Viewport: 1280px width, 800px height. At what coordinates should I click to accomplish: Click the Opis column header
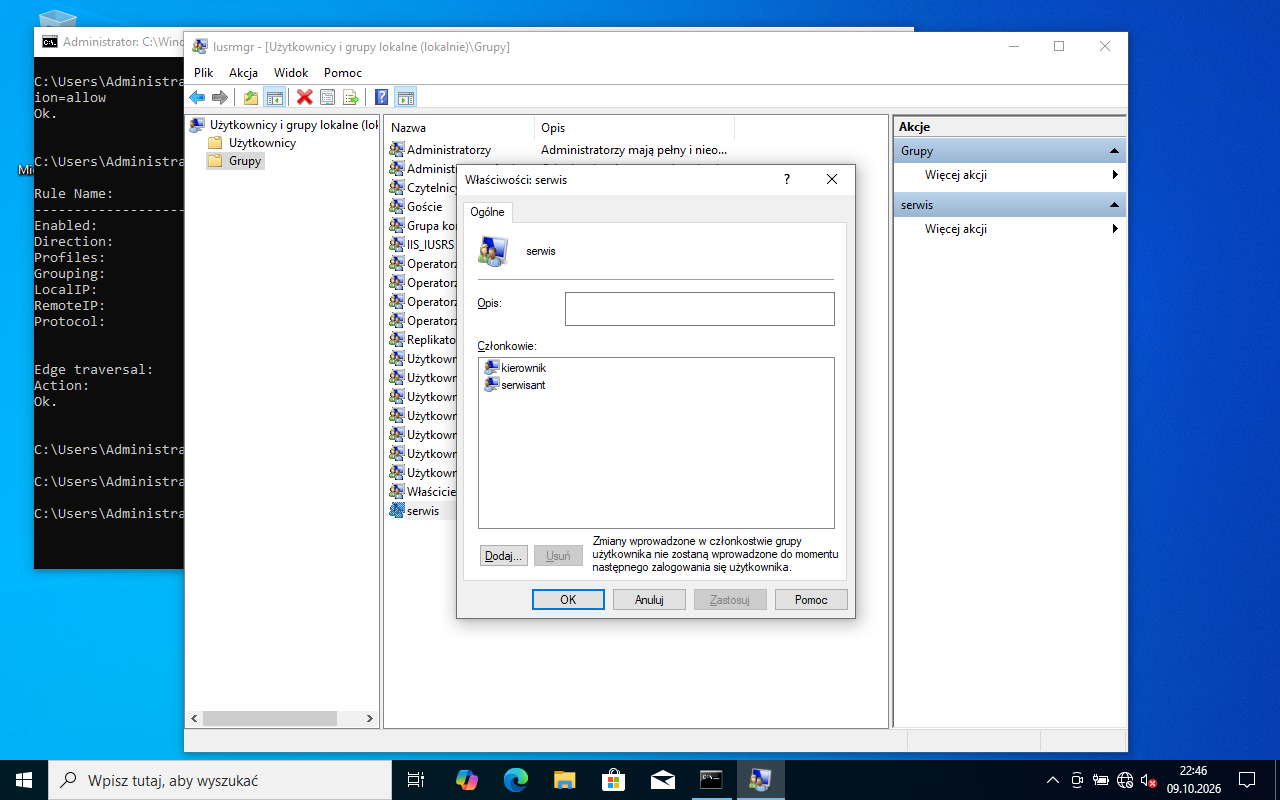[x=635, y=128]
